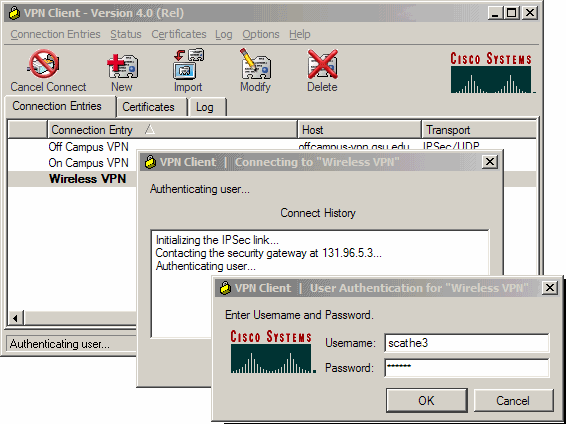
Task: Confirm credentials with the OK button
Action: click(427, 400)
